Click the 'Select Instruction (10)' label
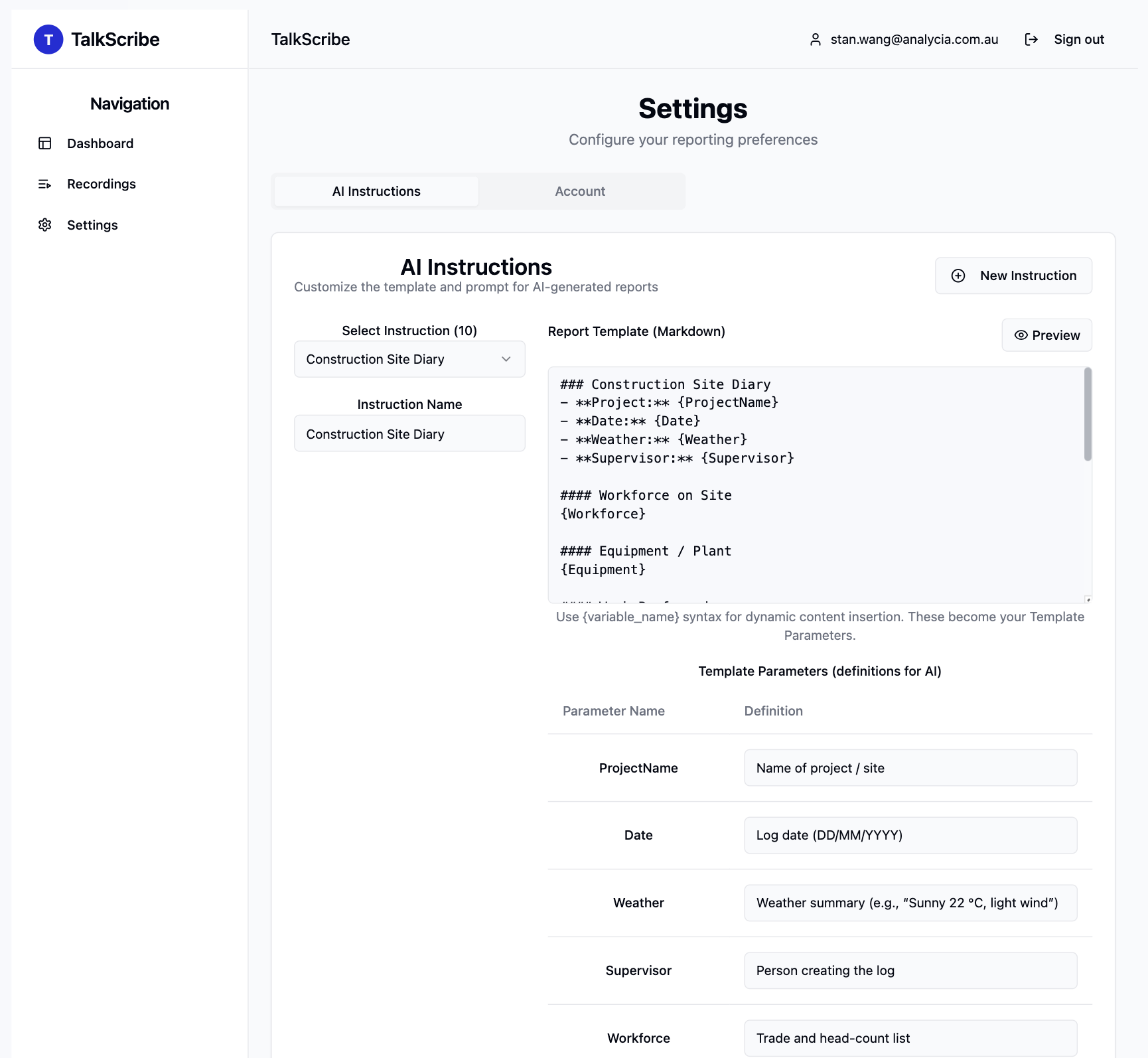Screen dimensions: 1148x1058 tap(409, 331)
